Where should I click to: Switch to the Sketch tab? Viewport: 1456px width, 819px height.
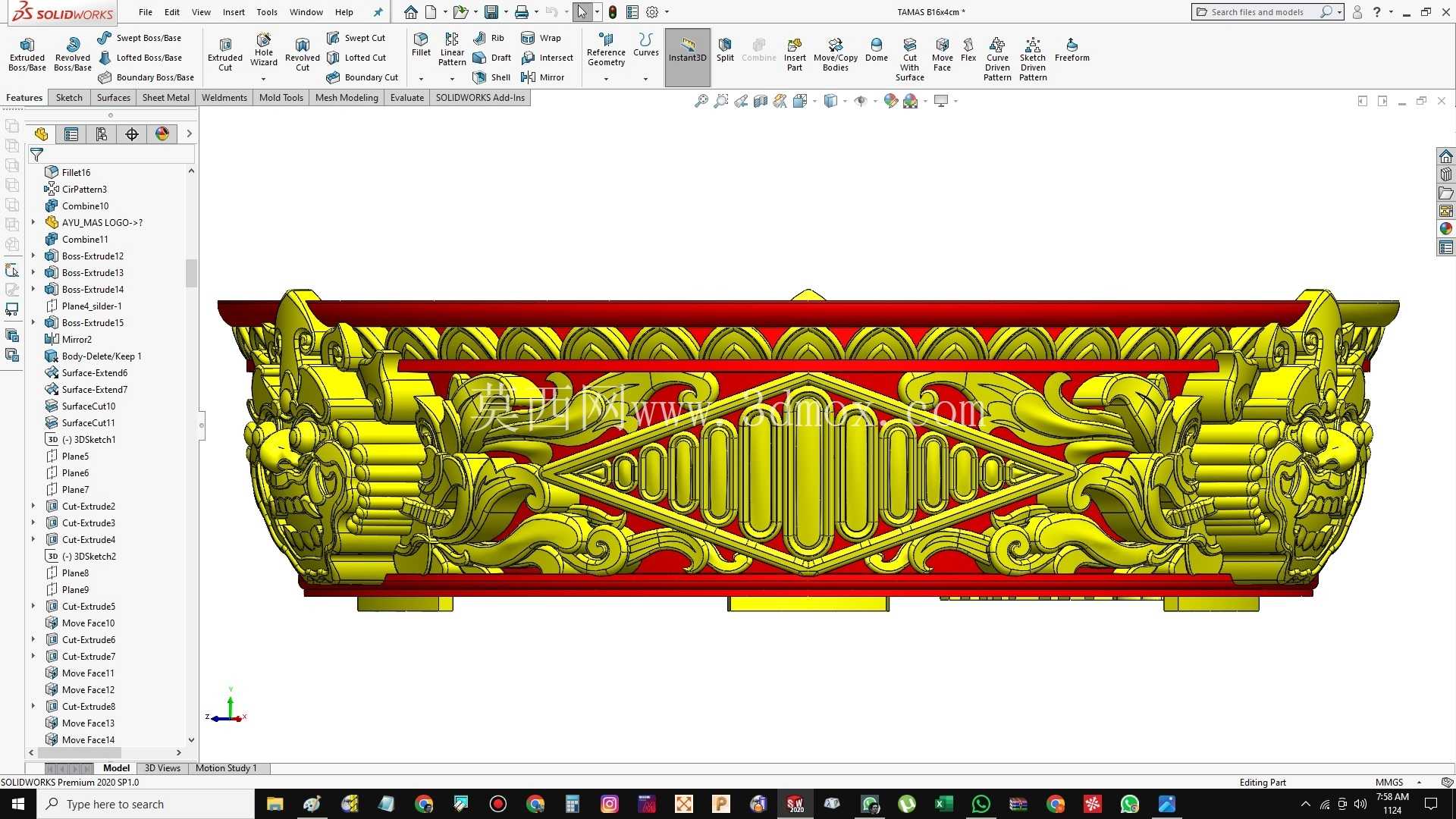[69, 98]
